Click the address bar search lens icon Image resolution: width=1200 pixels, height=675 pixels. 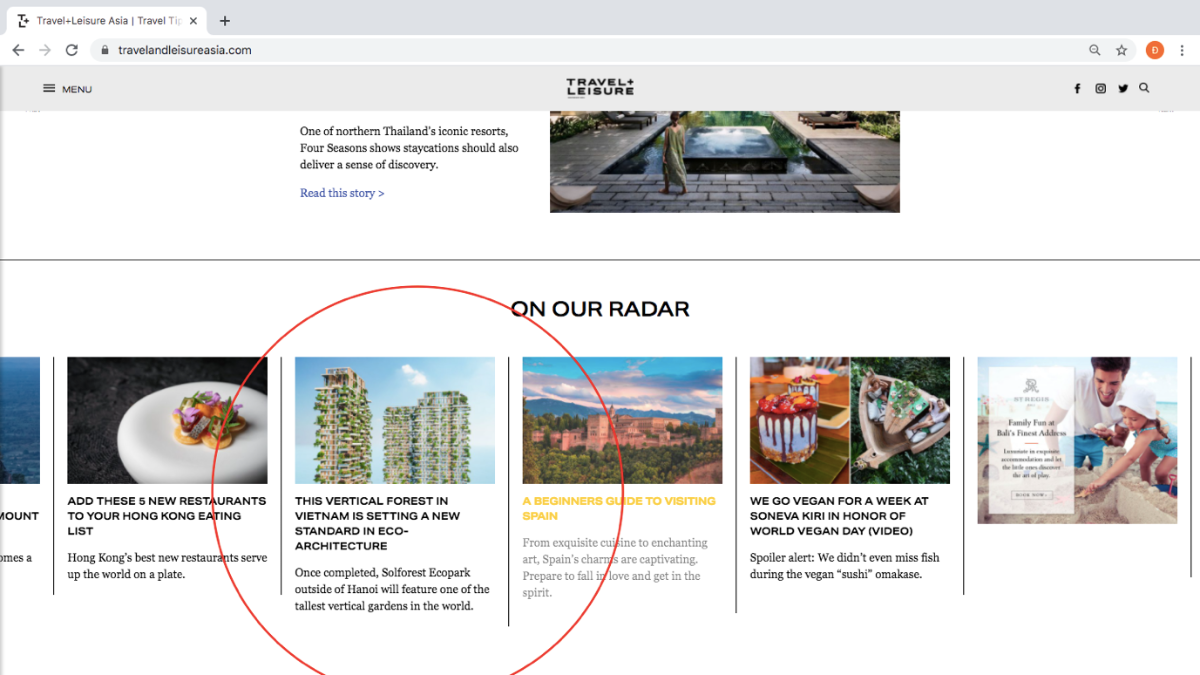tap(1094, 49)
